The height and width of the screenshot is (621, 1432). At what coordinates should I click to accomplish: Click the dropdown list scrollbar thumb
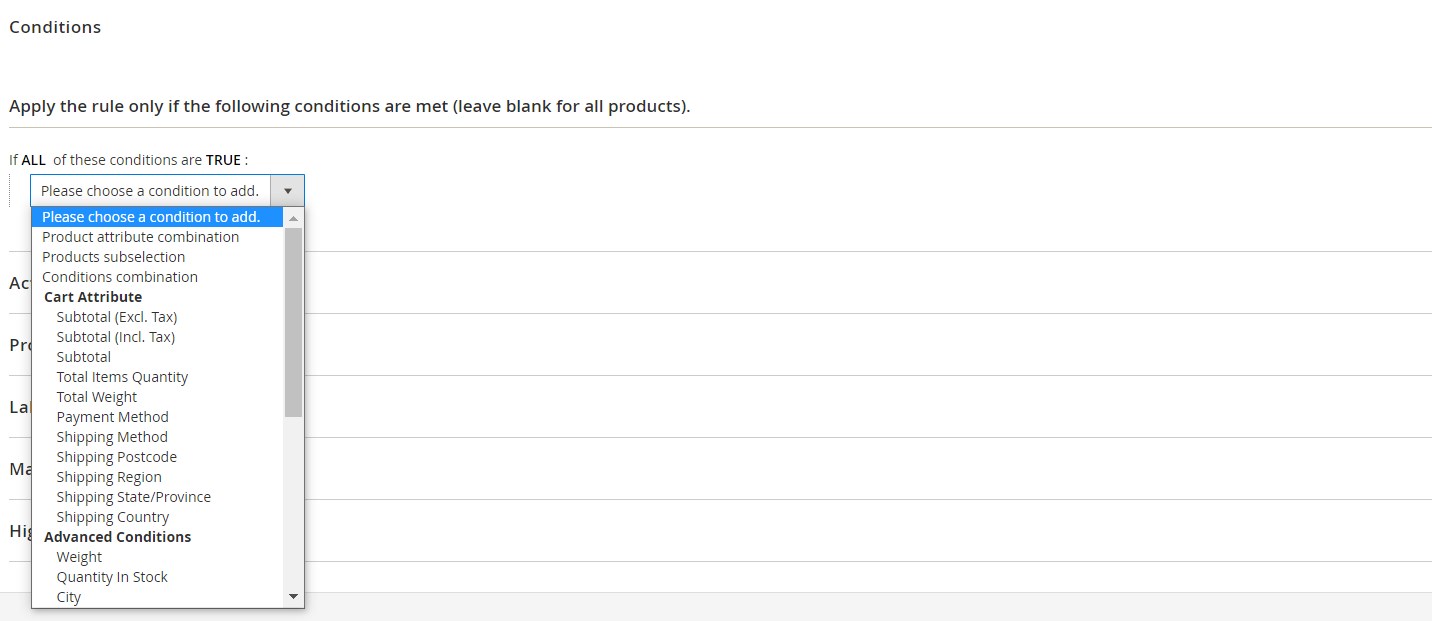(293, 320)
